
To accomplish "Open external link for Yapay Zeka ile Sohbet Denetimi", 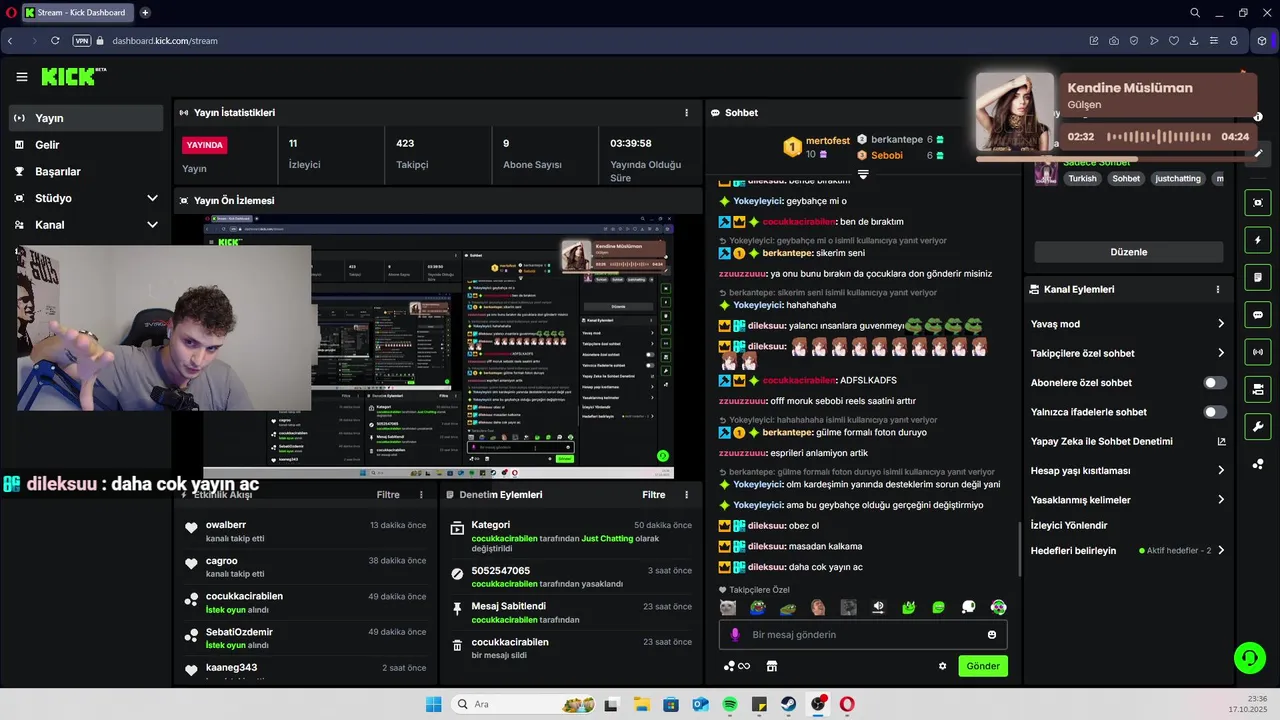I will [x=1221, y=441].
